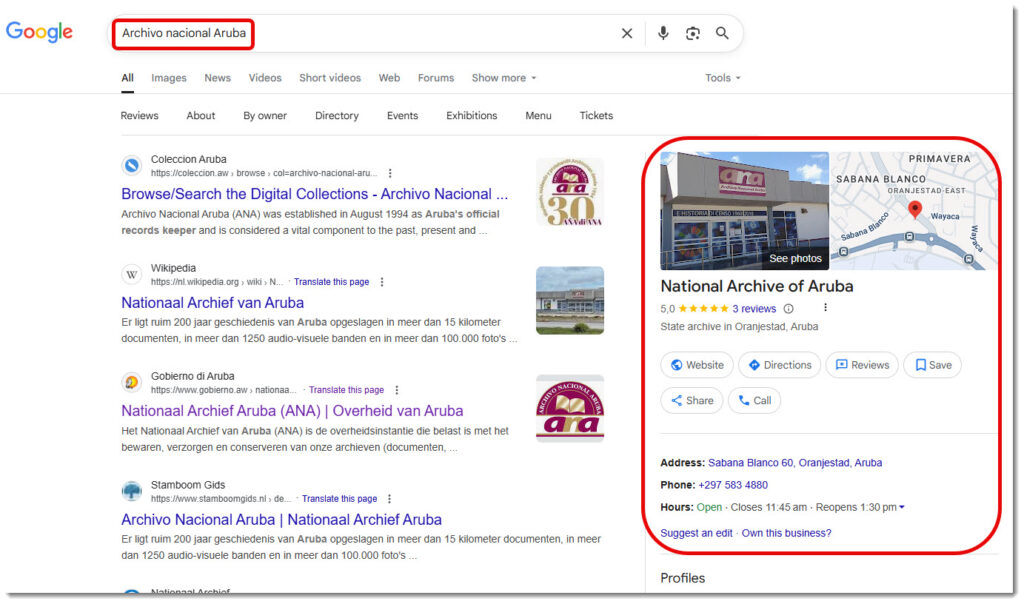Open three-dot menu for Gobierno di Aruba result
Viewport: 1024px width, 604px height.
396,390
